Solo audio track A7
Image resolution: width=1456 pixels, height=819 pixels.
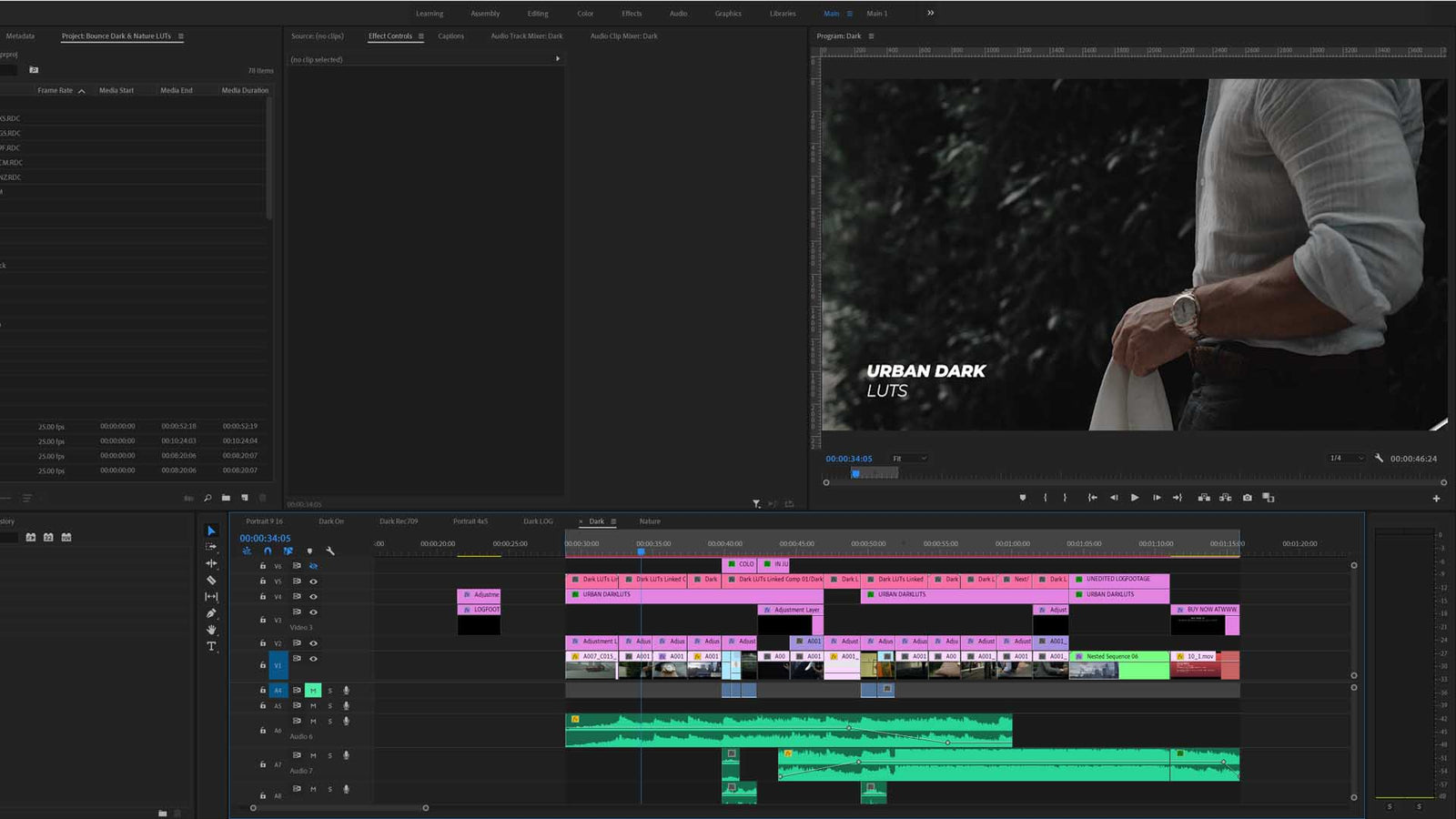329,755
